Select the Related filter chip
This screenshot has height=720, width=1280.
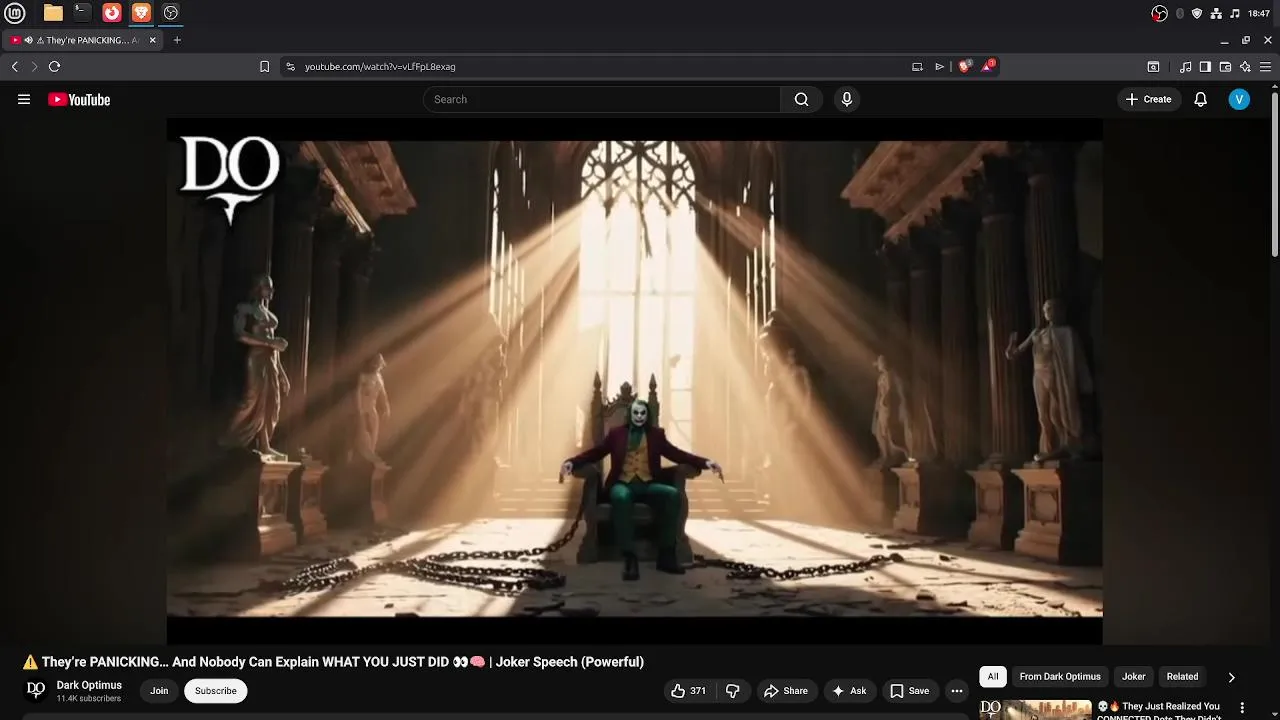tap(1182, 677)
